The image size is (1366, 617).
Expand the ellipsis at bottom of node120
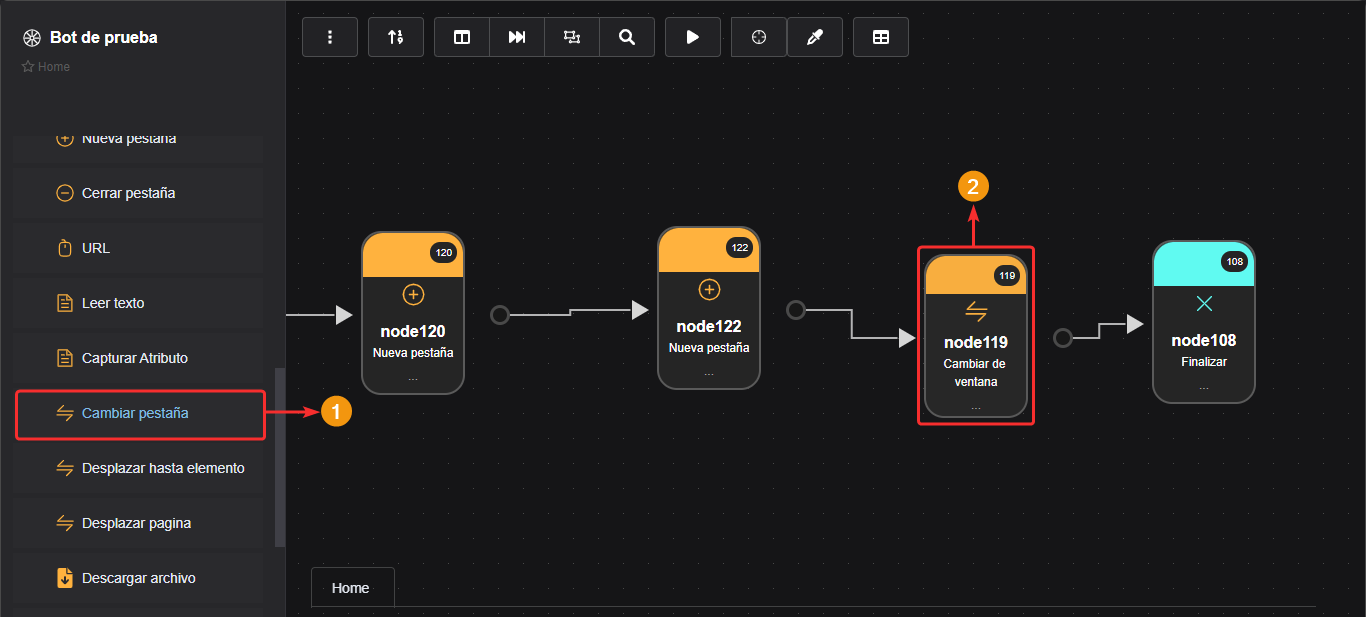click(413, 379)
